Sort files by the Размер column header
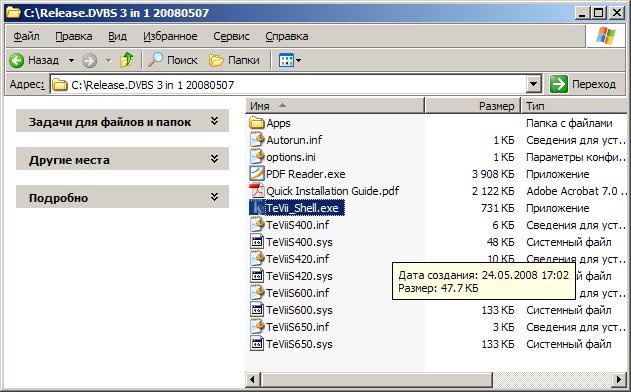This screenshot has width=631, height=392. [472, 106]
